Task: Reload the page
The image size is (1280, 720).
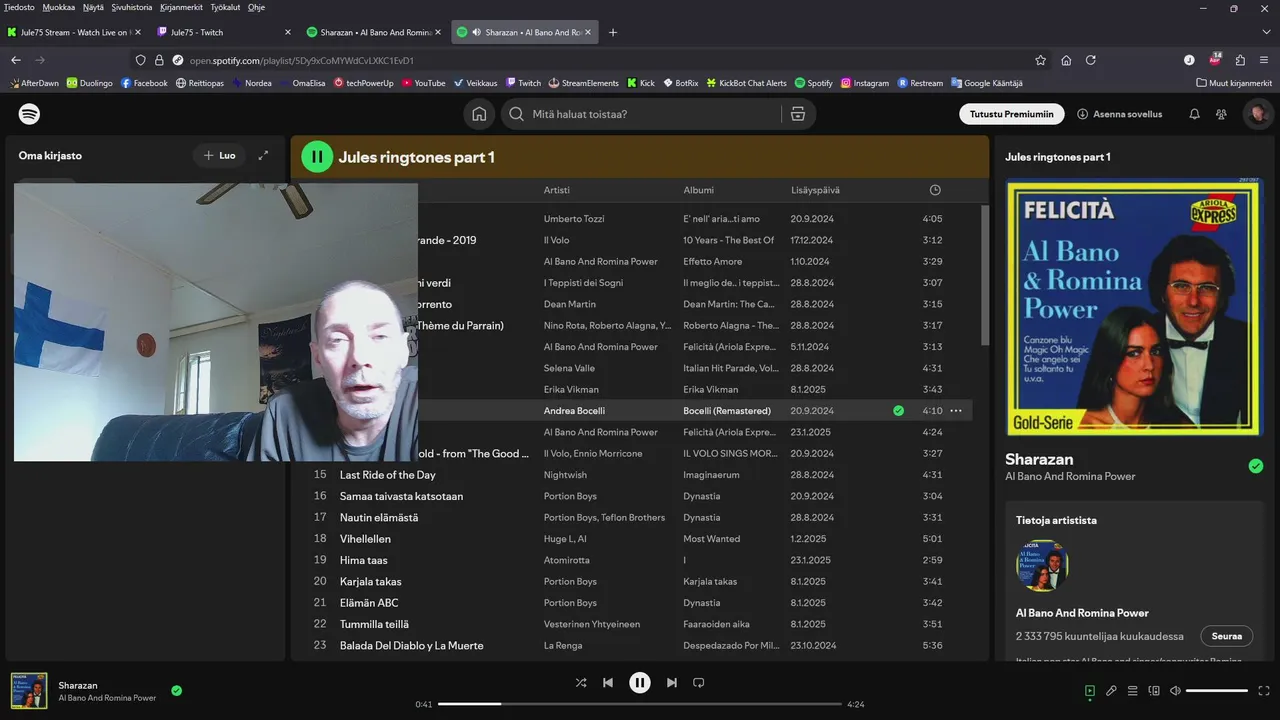Action: click(x=1091, y=60)
